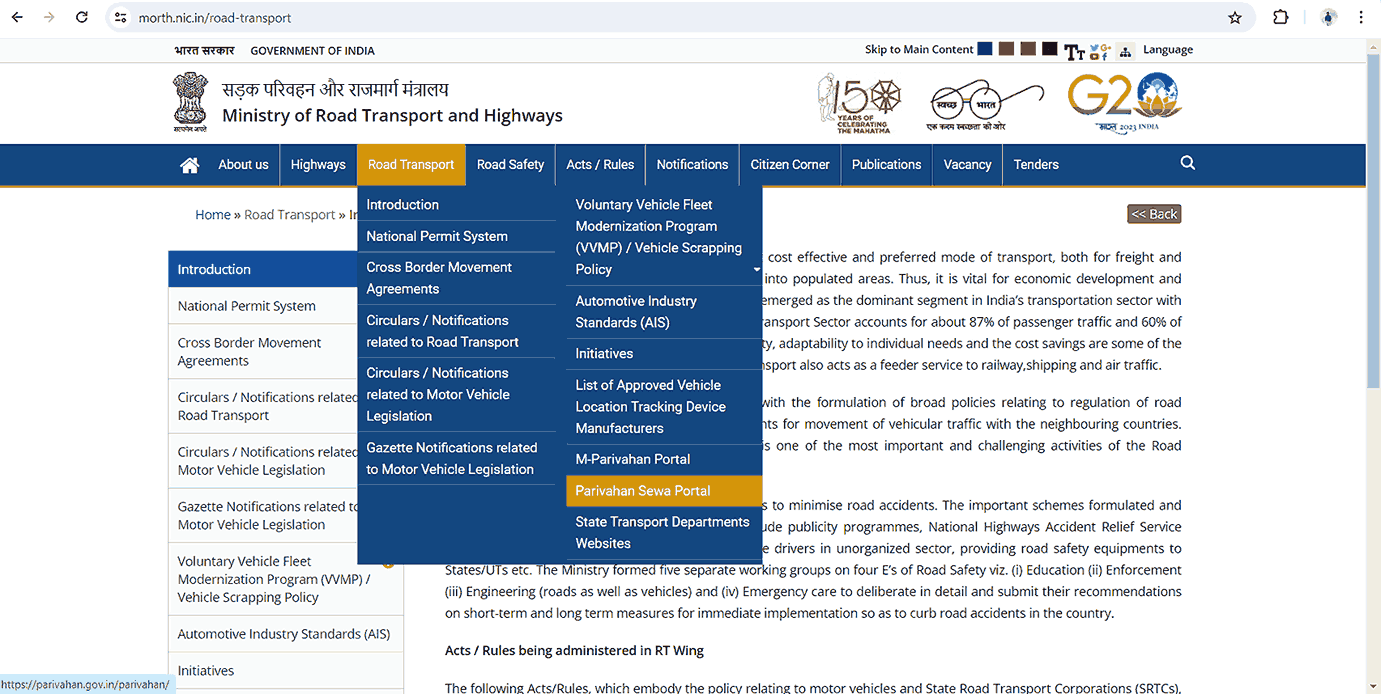Open the About us menu
The width and height of the screenshot is (1381, 694).
[x=243, y=165]
